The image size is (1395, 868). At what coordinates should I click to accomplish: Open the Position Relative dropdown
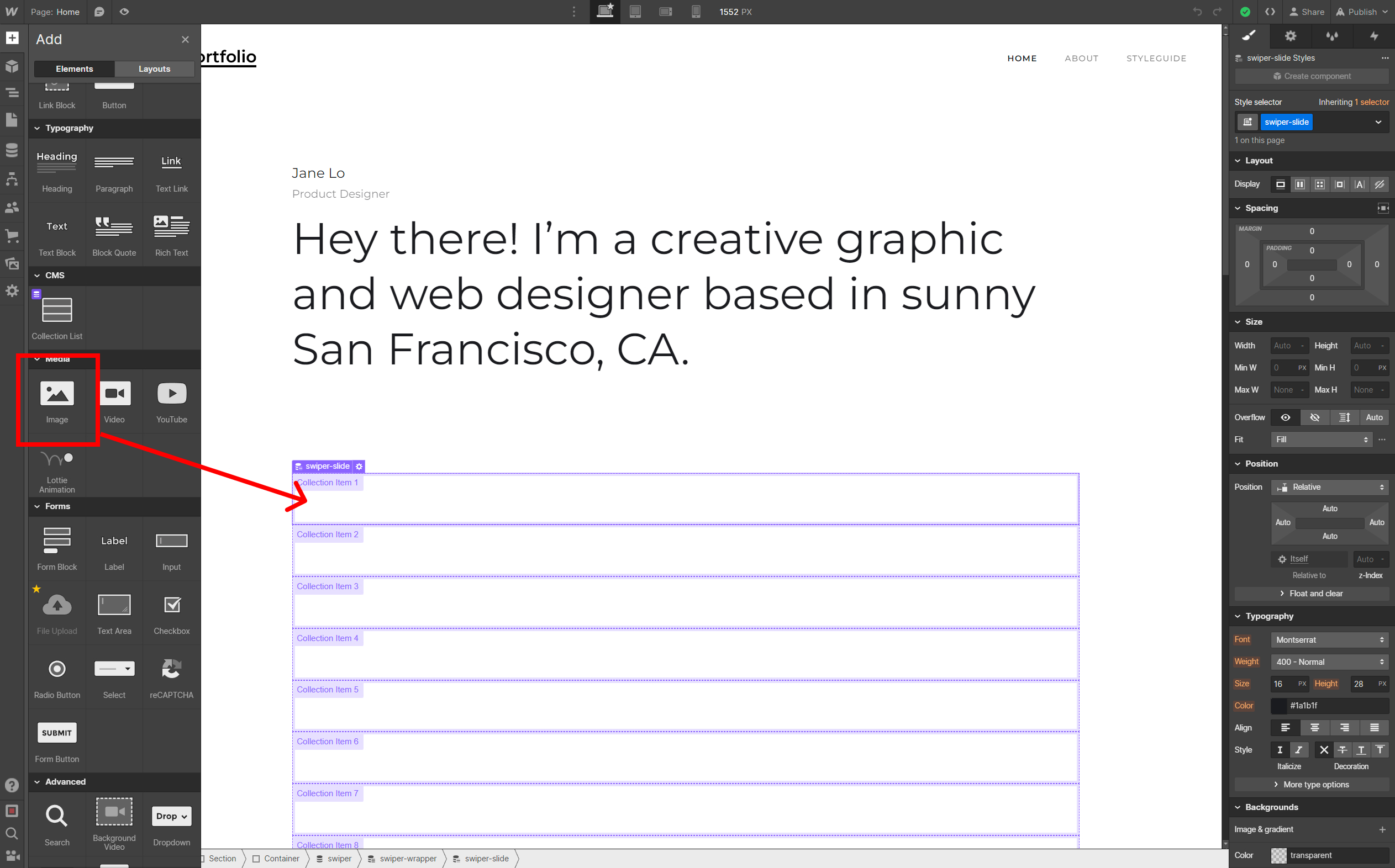1329,488
